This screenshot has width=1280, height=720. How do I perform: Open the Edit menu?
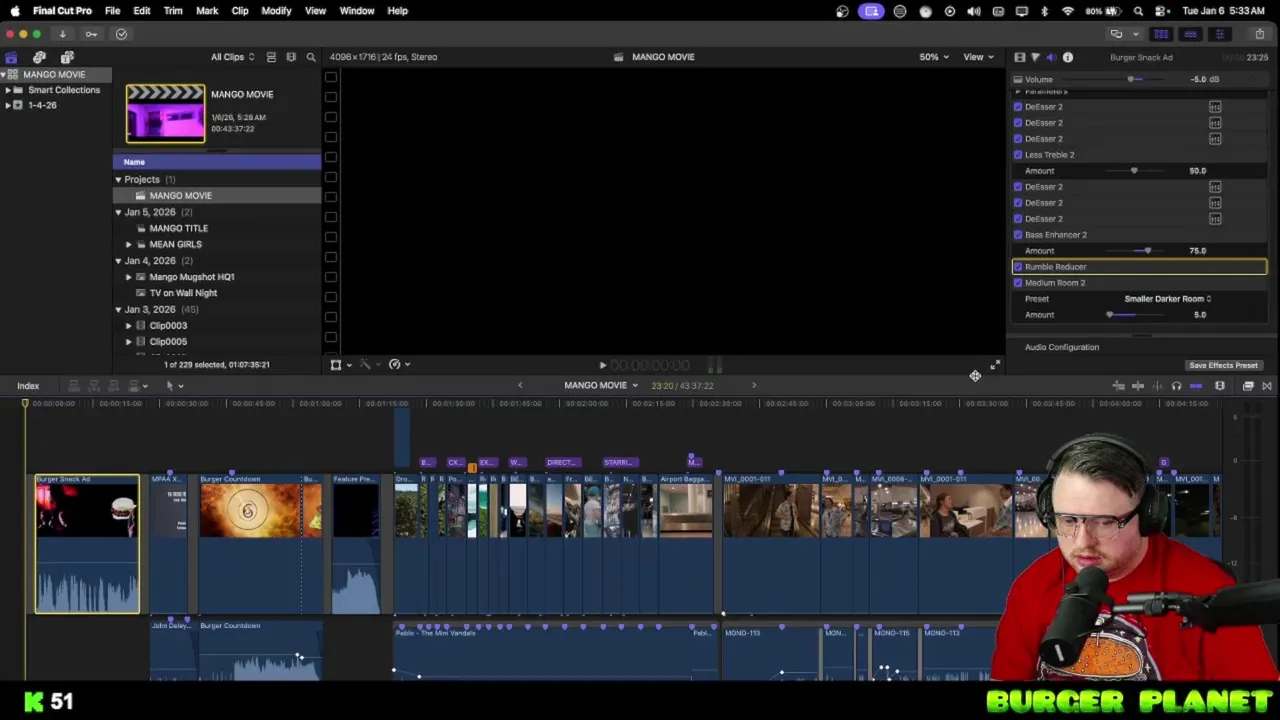point(142,11)
